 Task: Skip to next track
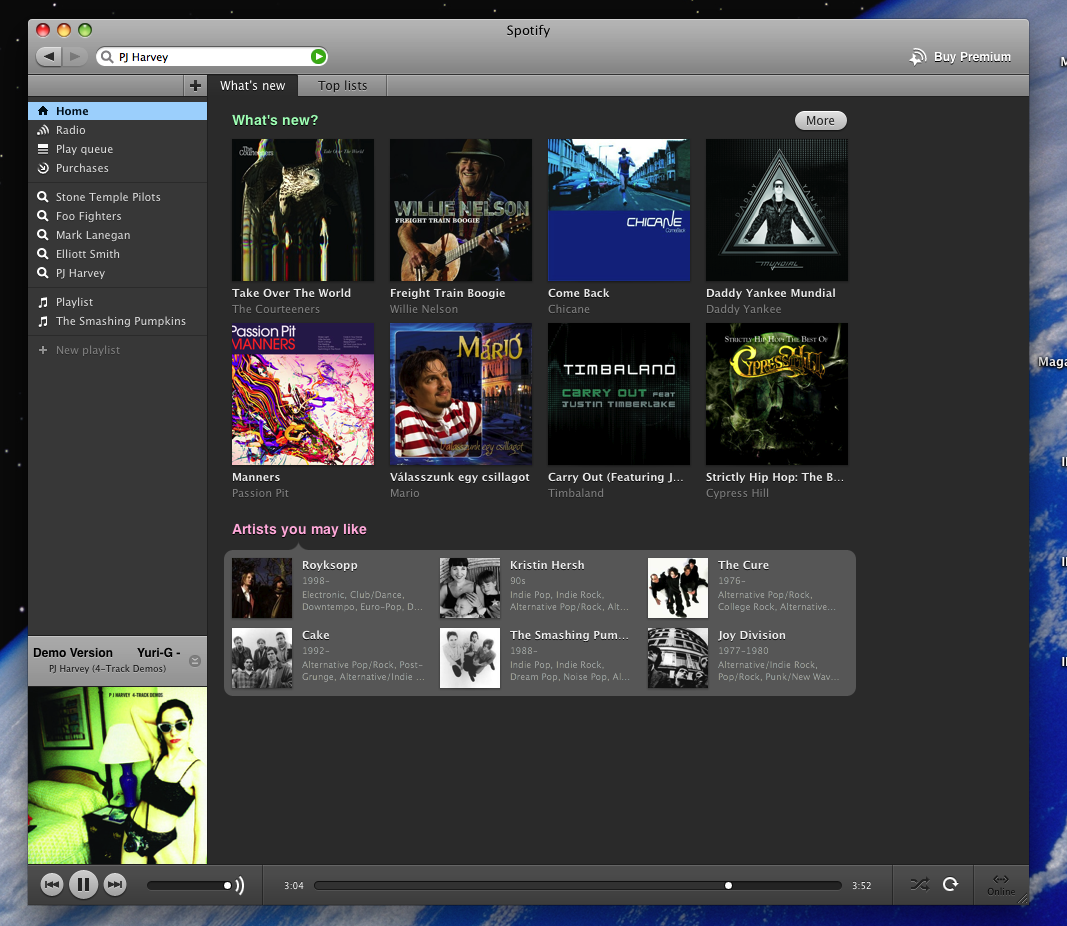(115, 884)
